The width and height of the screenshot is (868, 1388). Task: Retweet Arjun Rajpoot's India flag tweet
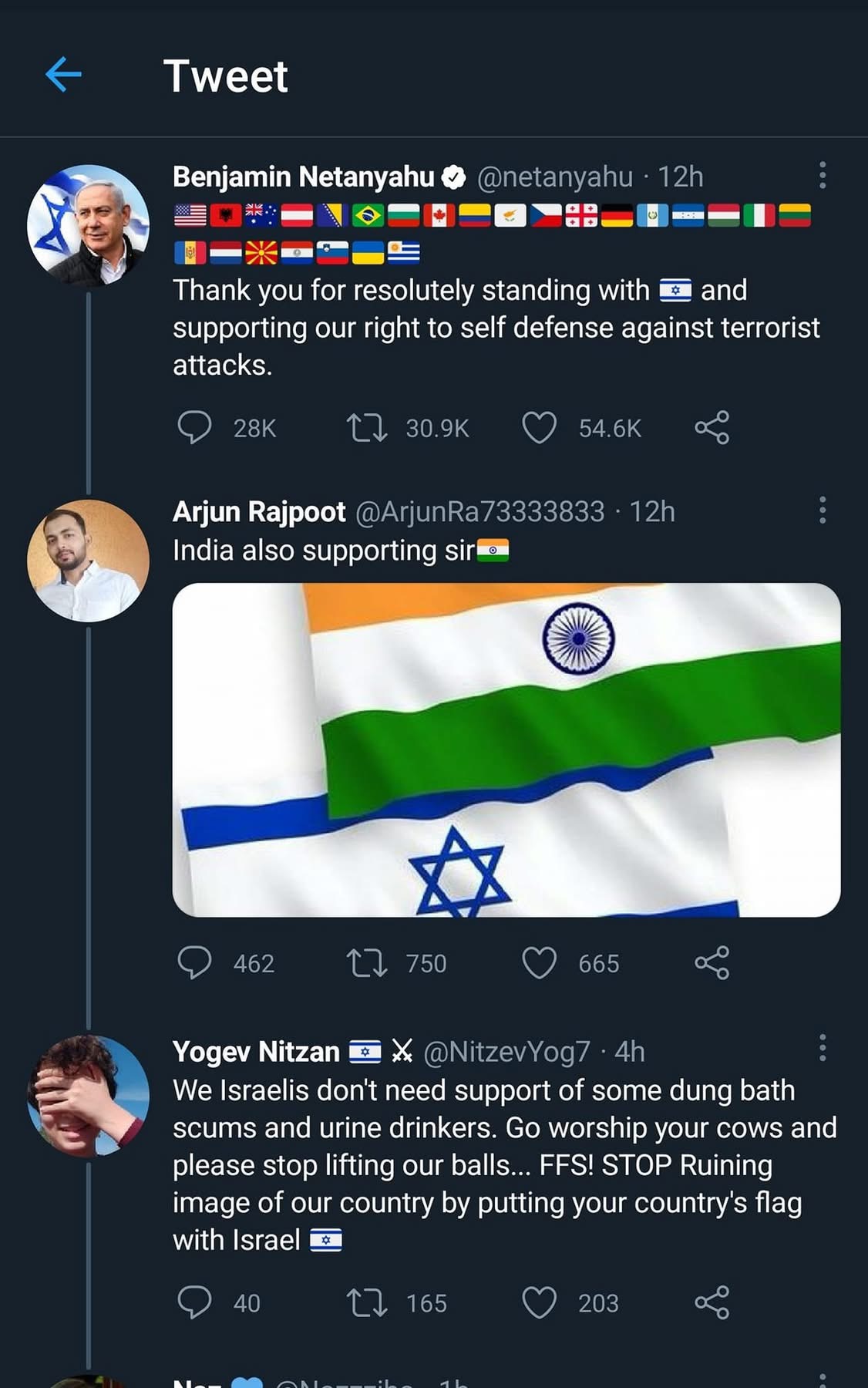367,963
